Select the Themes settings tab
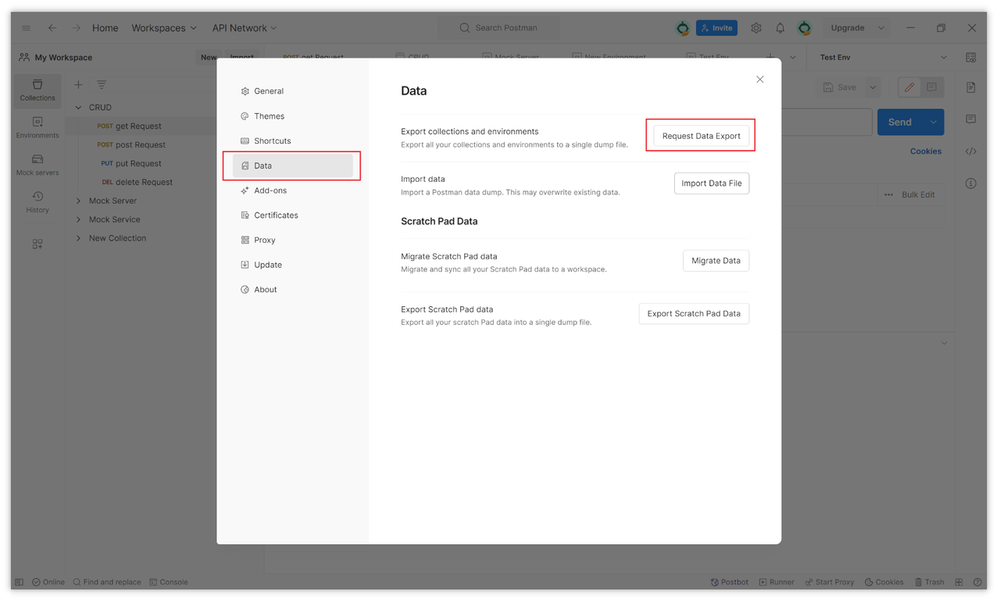This screenshot has width=1000, height=603. tap(268, 116)
